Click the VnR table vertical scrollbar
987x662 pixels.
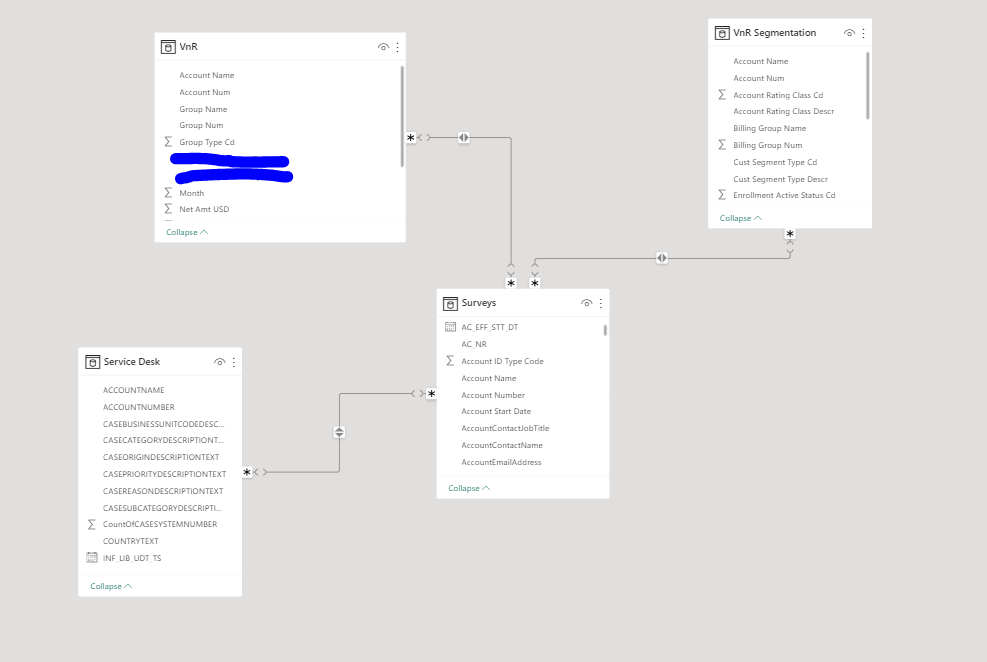[x=402, y=116]
